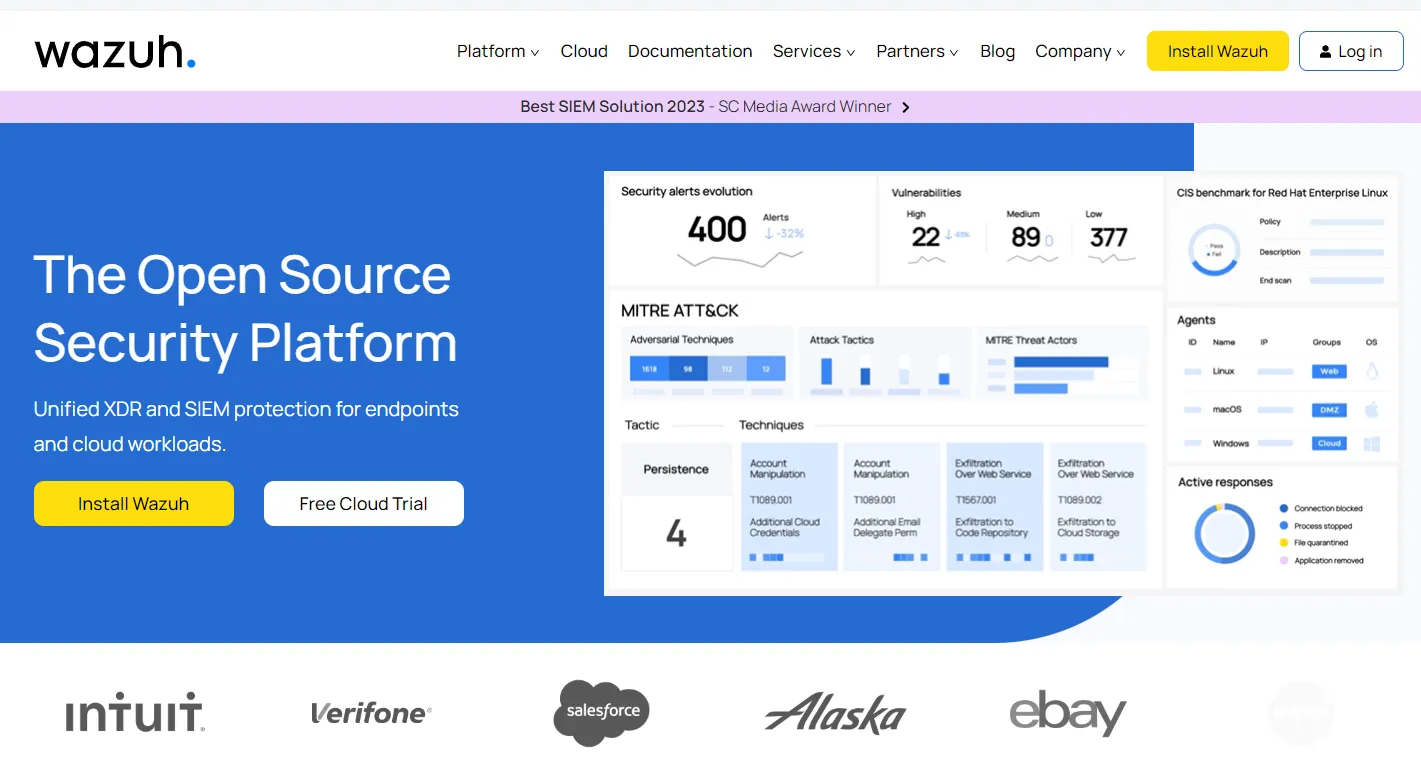Click the Open Source Security Platform heading
The height and width of the screenshot is (774, 1421).
(x=246, y=308)
